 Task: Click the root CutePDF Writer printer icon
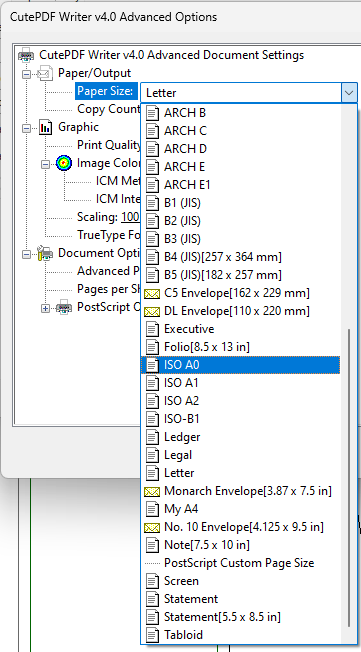click(26, 55)
